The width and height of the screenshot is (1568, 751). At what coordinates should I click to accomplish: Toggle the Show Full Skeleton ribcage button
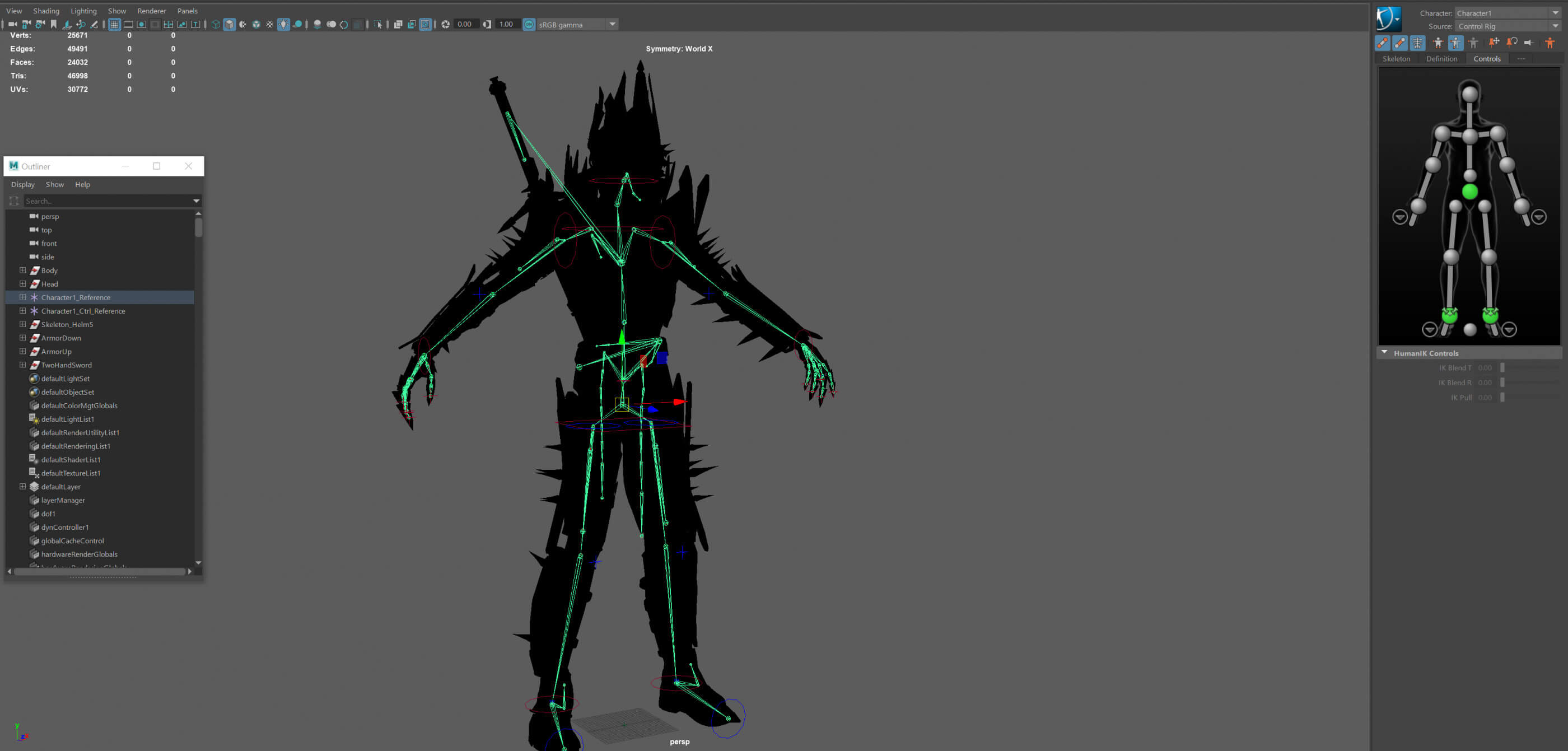point(1418,43)
